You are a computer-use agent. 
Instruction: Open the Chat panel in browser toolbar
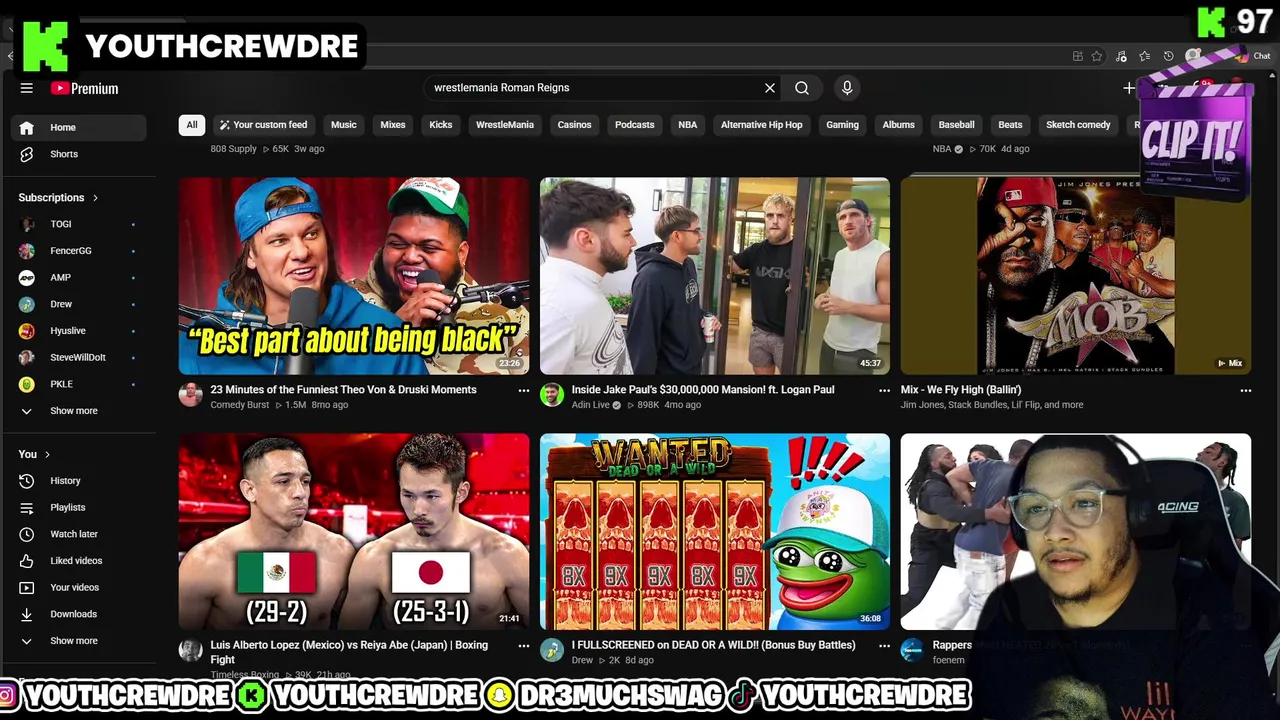(x=1254, y=56)
